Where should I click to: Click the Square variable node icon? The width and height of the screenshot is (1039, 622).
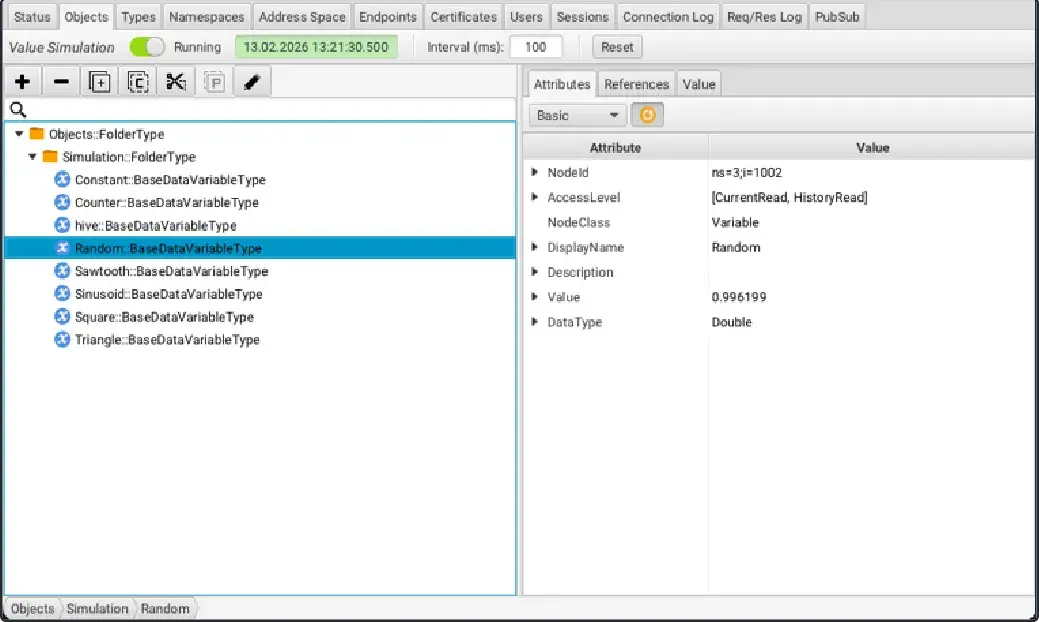pos(62,317)
